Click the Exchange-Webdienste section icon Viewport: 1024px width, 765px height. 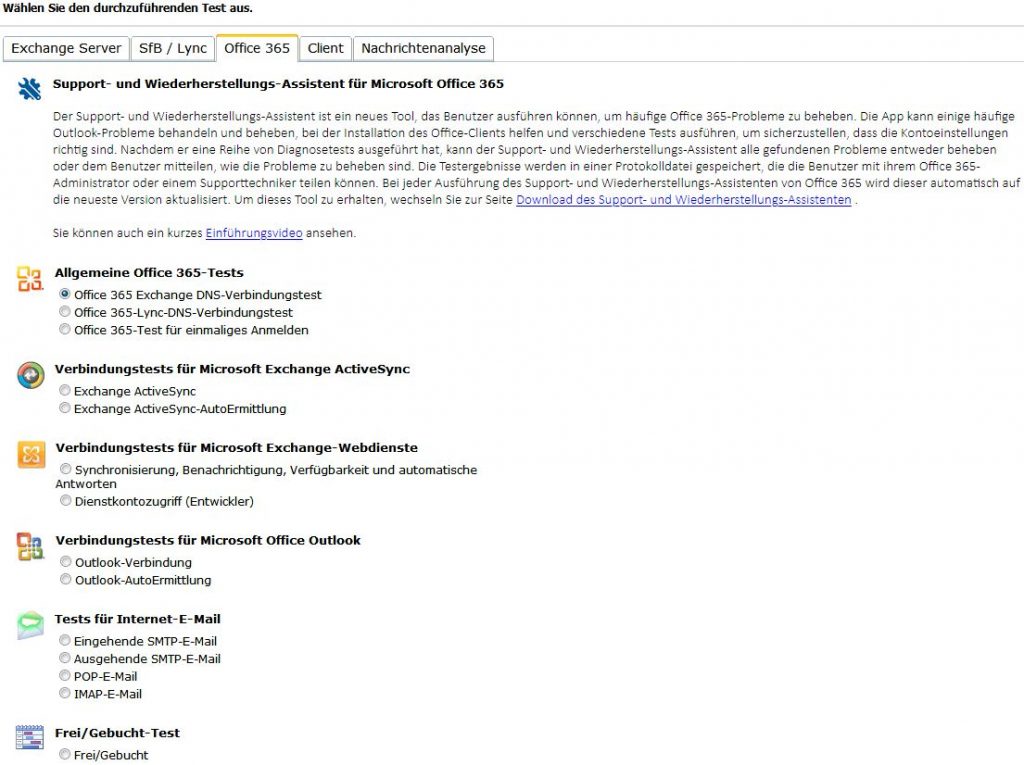pyautogui.click(x=29, y=455)
